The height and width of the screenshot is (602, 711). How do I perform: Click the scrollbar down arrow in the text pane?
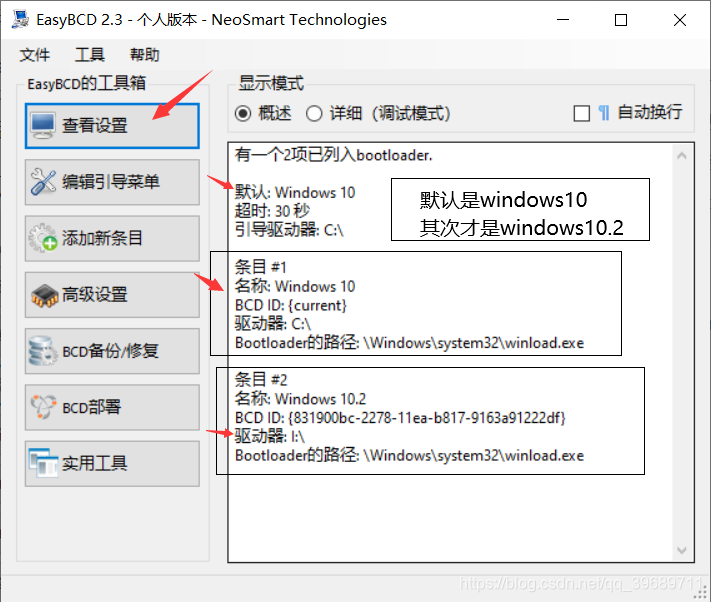(682, 550)
